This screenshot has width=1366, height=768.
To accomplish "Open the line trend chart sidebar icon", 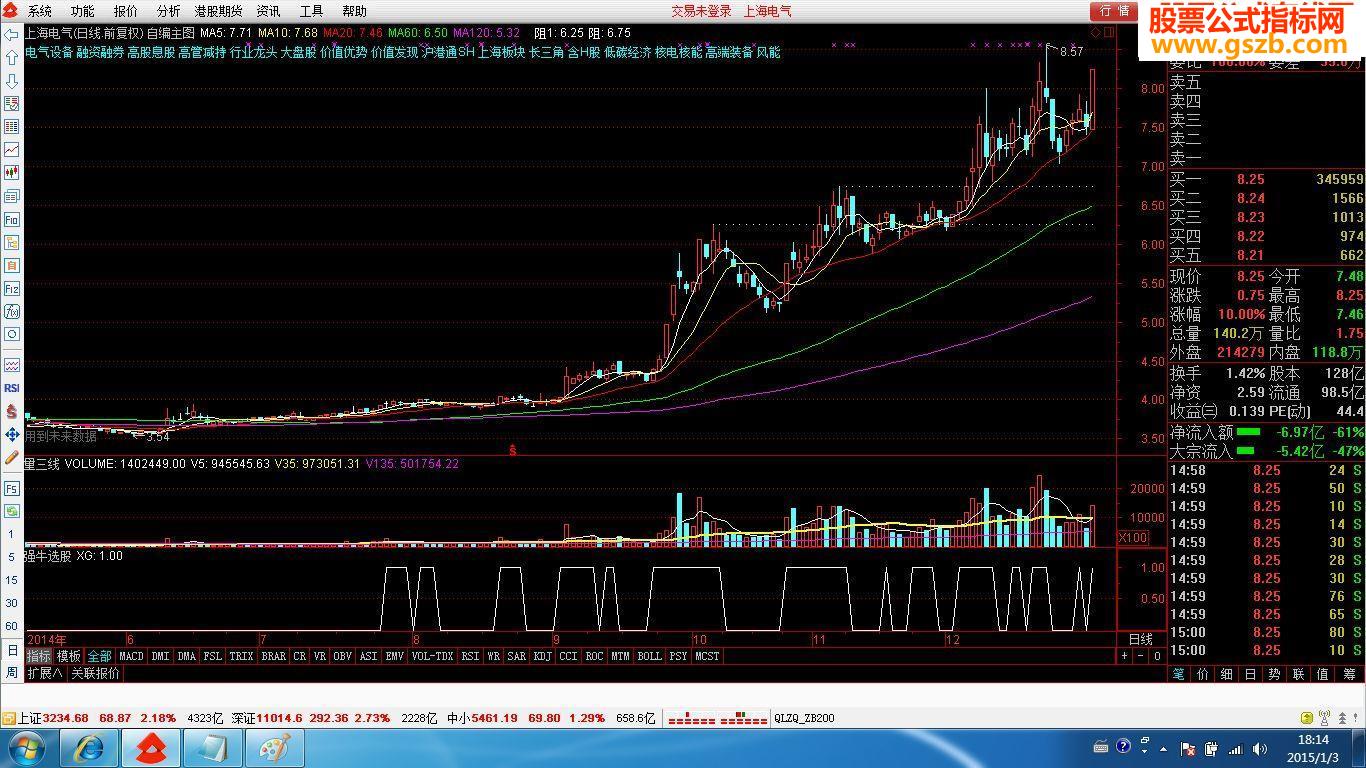I will (12, 150).
